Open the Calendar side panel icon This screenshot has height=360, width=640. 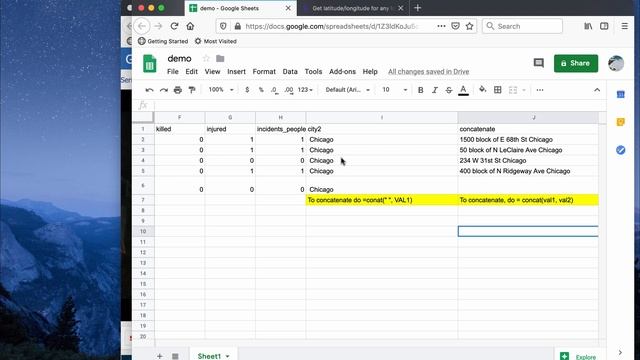coord(620,94)
